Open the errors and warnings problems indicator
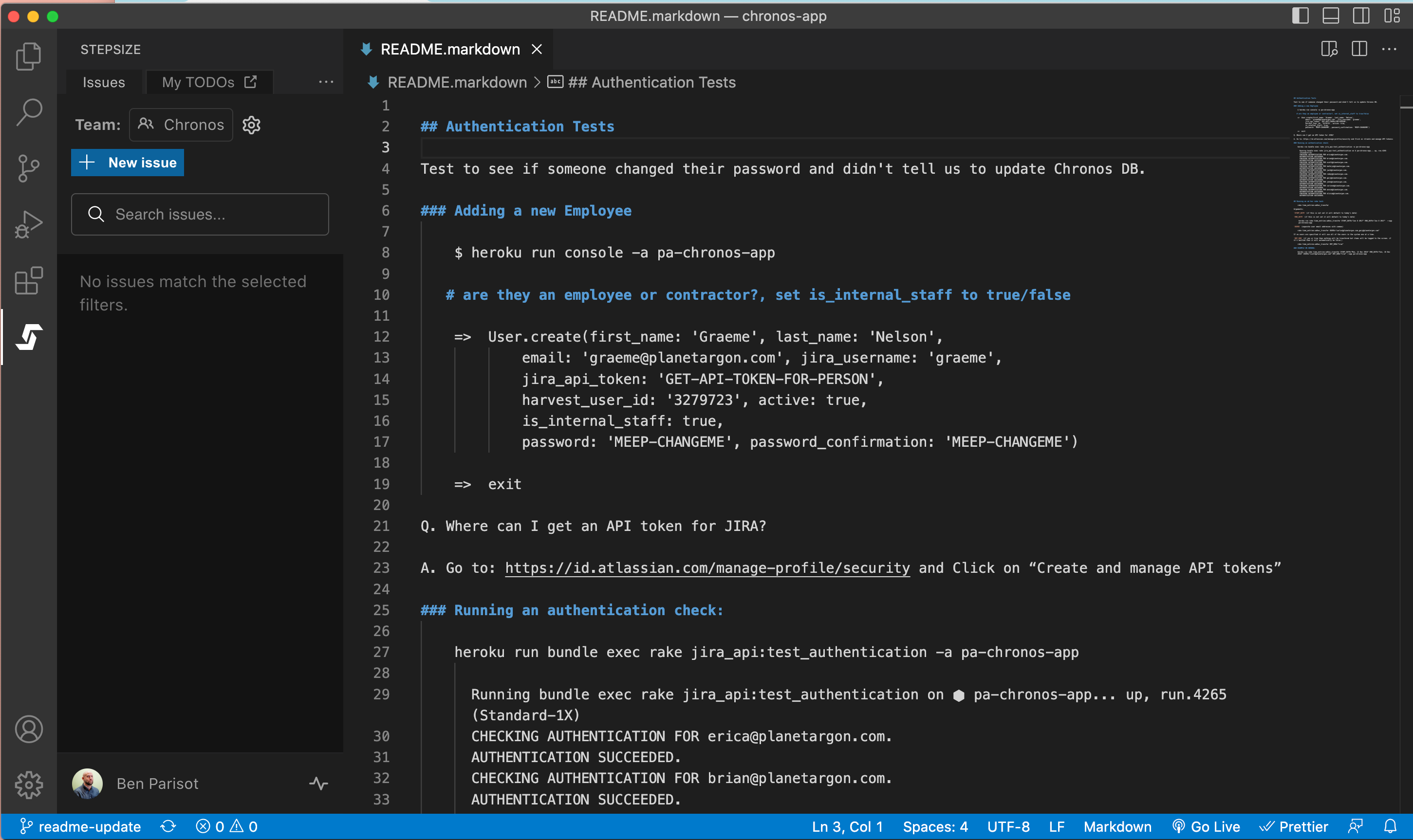The image size is (1413, 840). point(226,826)
